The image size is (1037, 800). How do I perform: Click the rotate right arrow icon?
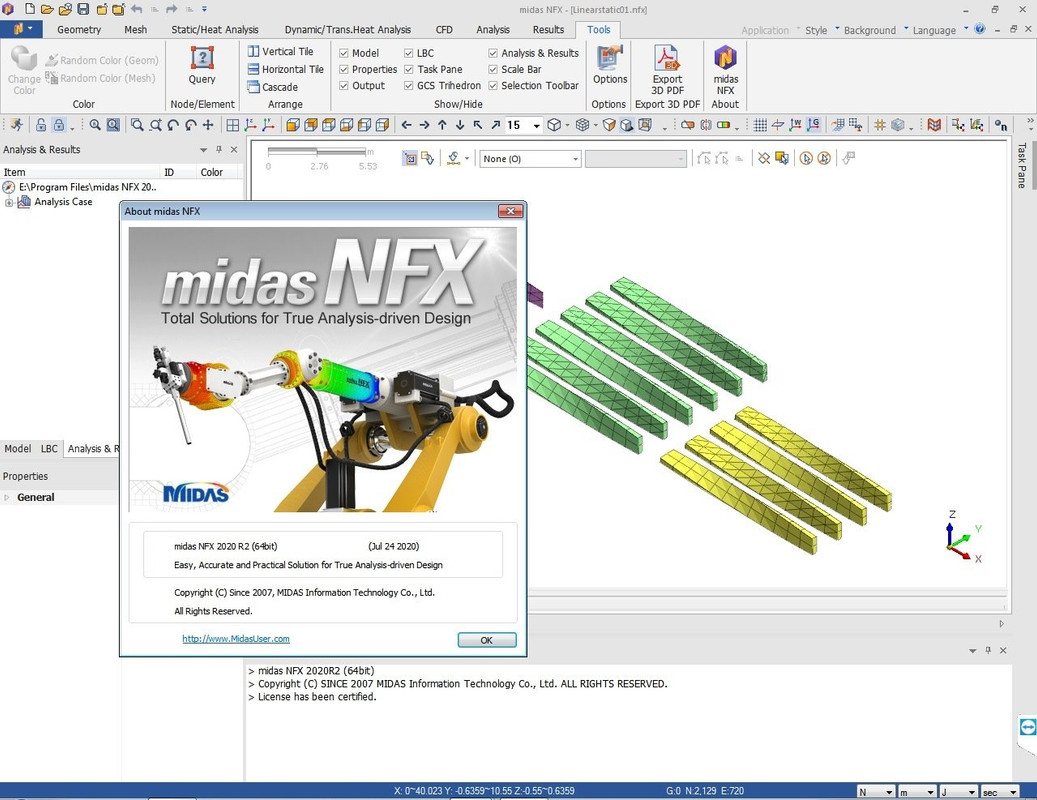[x=425, y=125]
